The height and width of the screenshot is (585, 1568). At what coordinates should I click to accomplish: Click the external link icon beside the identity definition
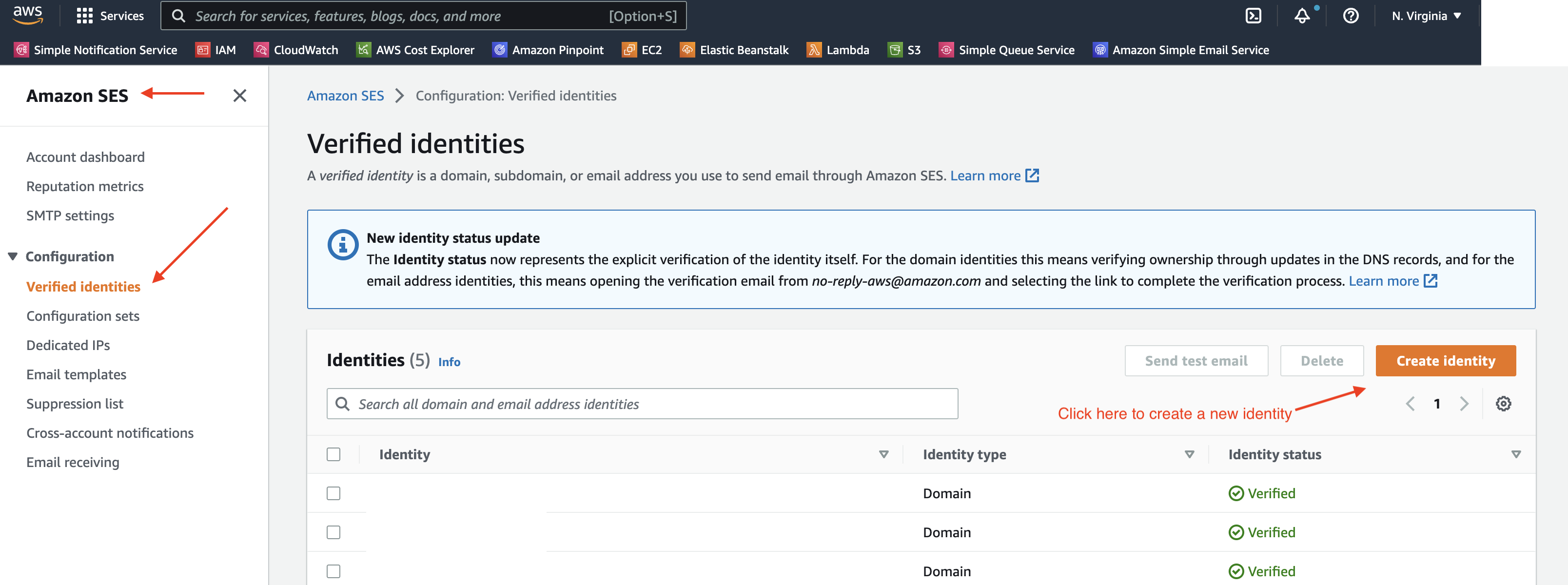coord(1032,175)
